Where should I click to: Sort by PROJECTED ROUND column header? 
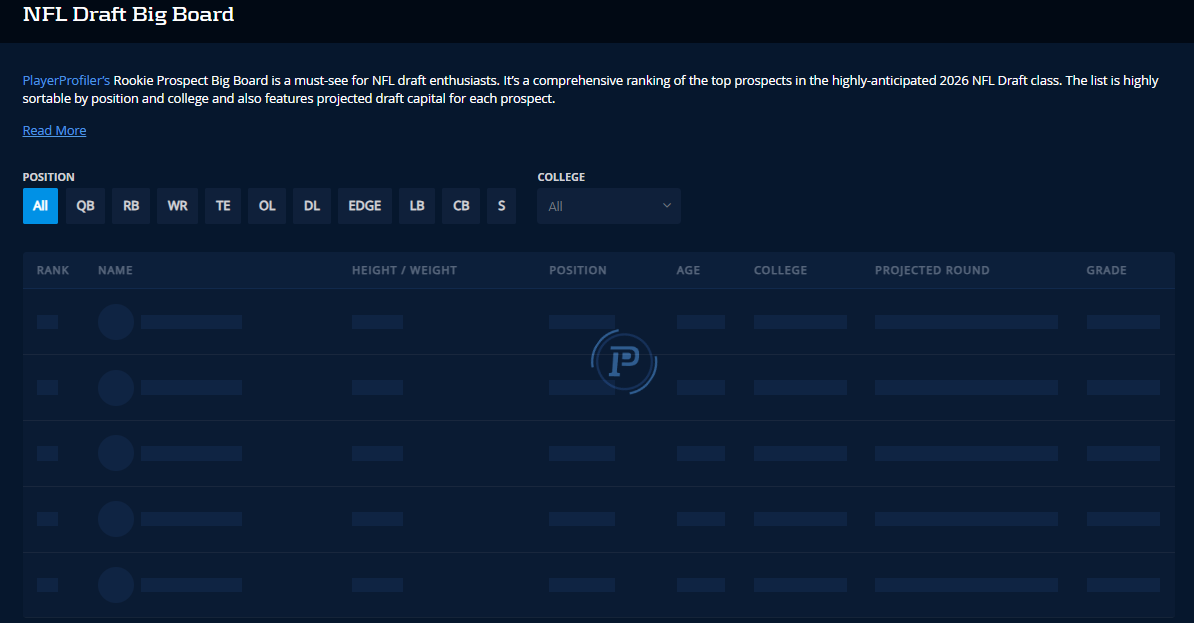tap(932, 270)
